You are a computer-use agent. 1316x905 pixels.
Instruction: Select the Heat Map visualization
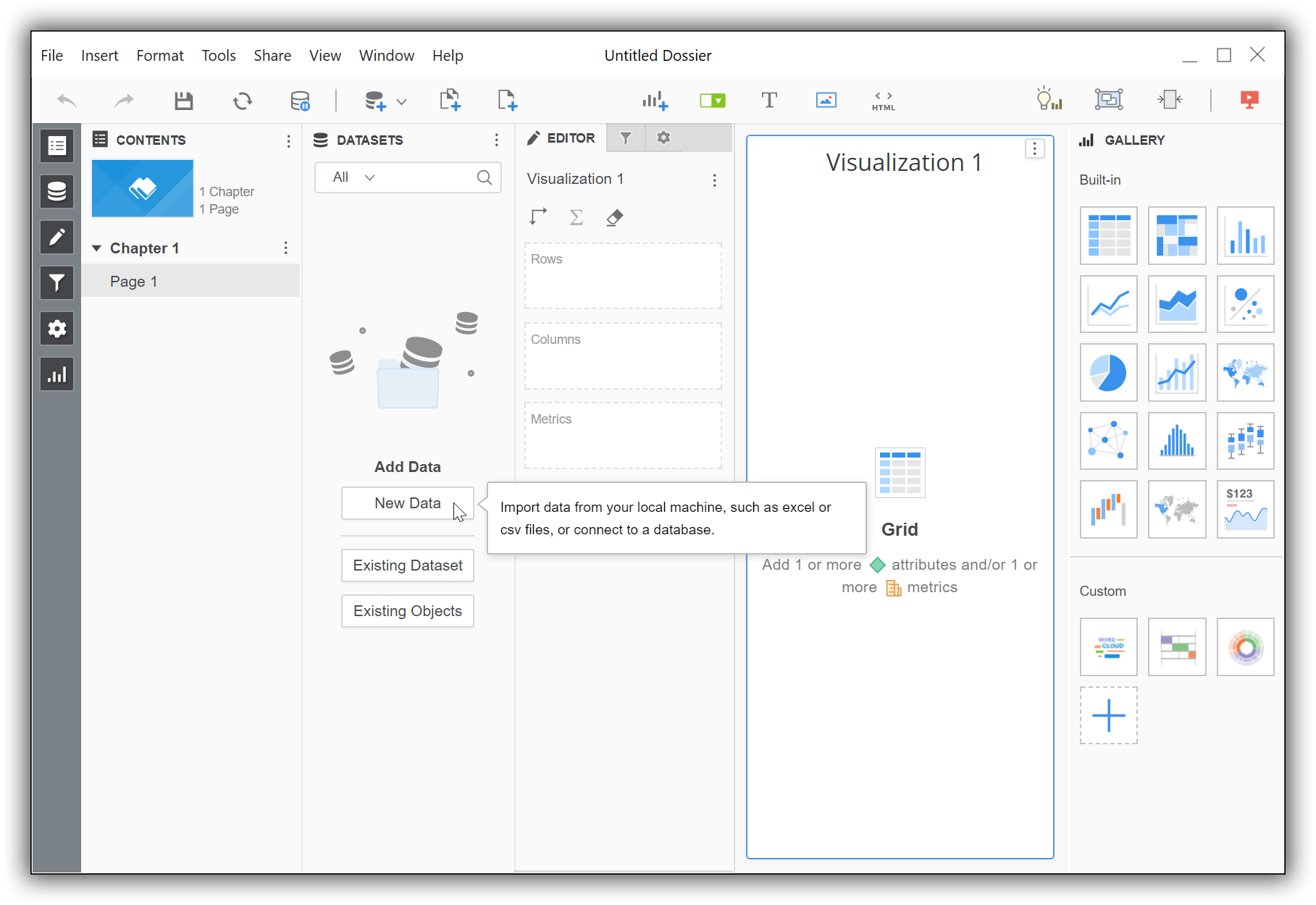(1176, 235)
